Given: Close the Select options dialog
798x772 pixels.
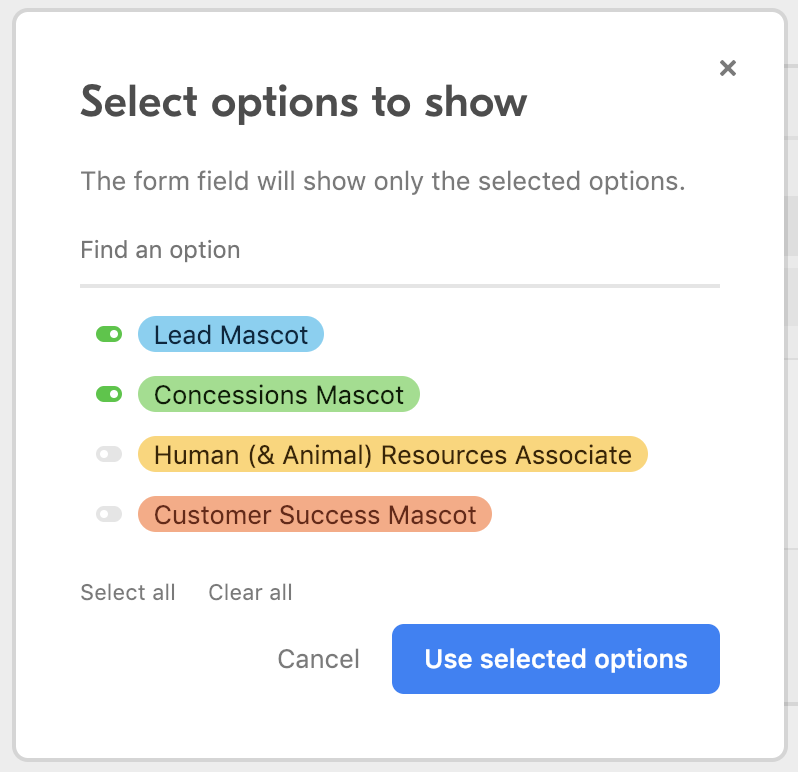Looking at the screenshot, I should click(728, 68).
